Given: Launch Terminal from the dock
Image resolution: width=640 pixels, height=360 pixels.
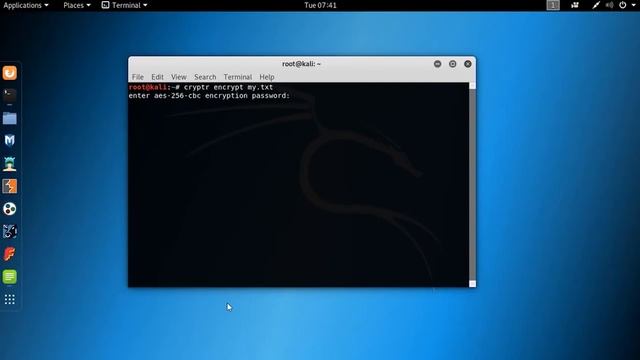Looking at the screenshot, I should tap(9, 96).
